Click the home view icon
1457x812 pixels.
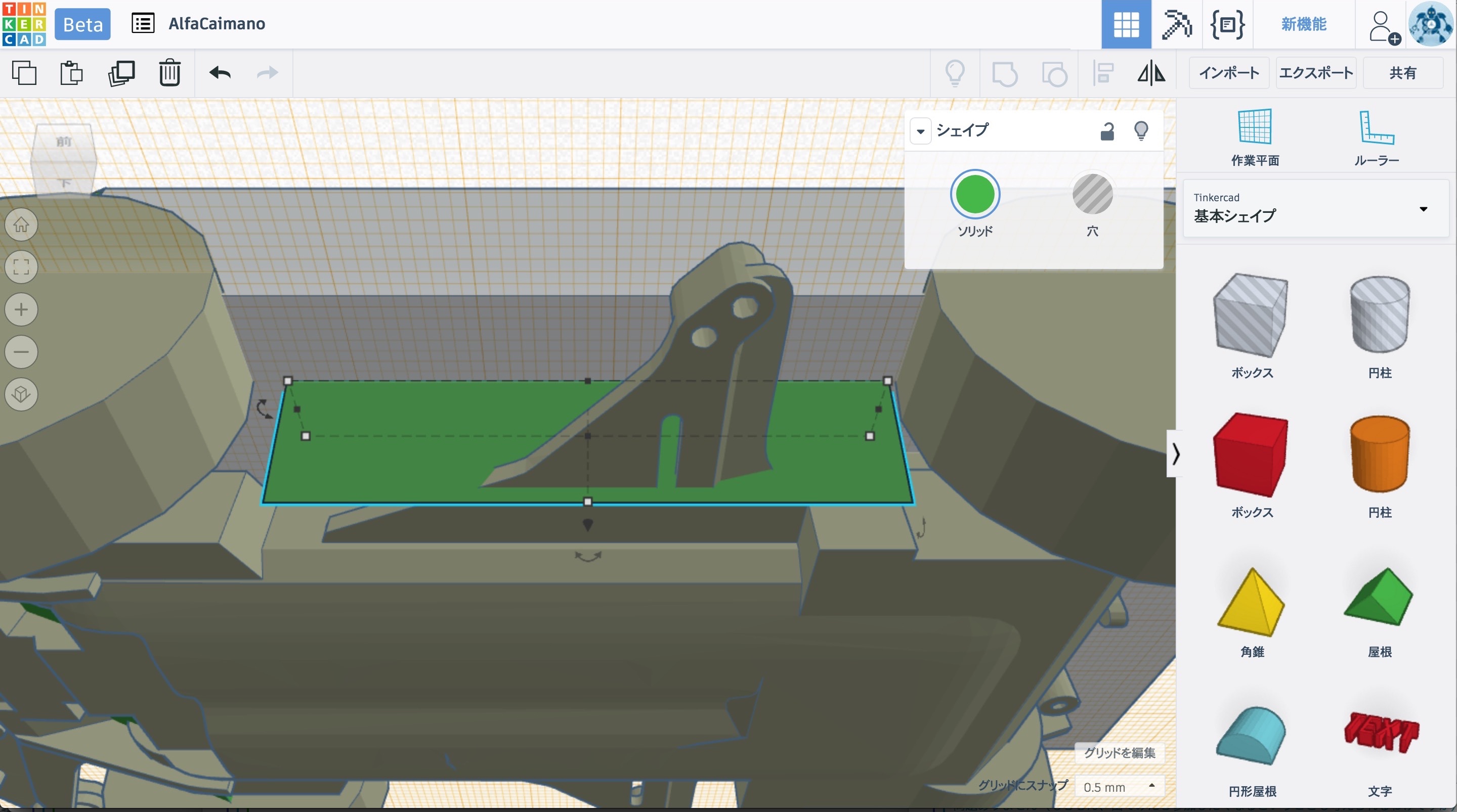pyautogui.click(x=21, y=224)
